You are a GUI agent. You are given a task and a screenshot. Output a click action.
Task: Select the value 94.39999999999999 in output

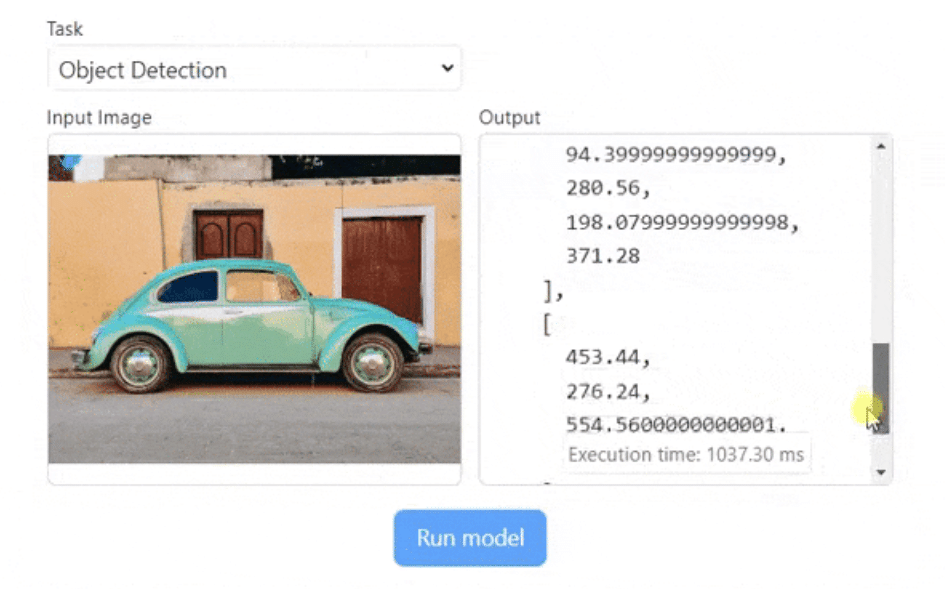click(670, 155)
